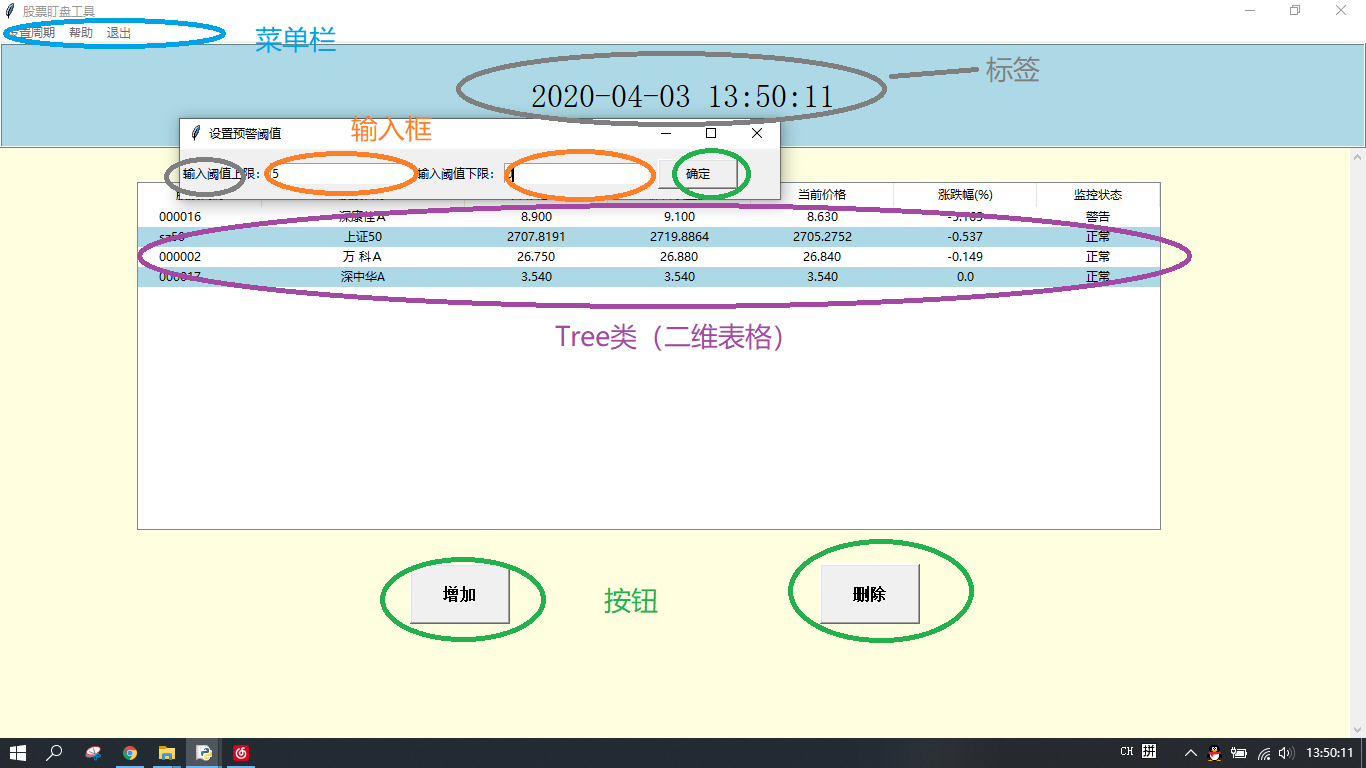This screenshot has width=1366, height=768.
Task: Click the 9.100 price cell
Action: pos(679,217)
